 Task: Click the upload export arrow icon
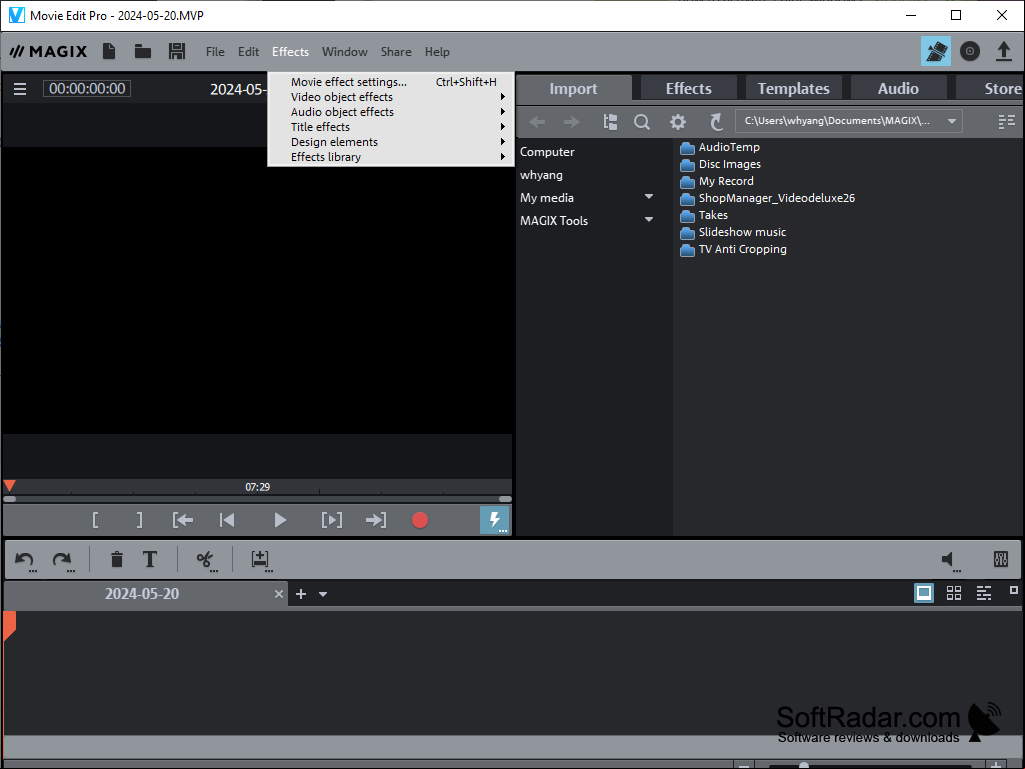(1003, 51)
